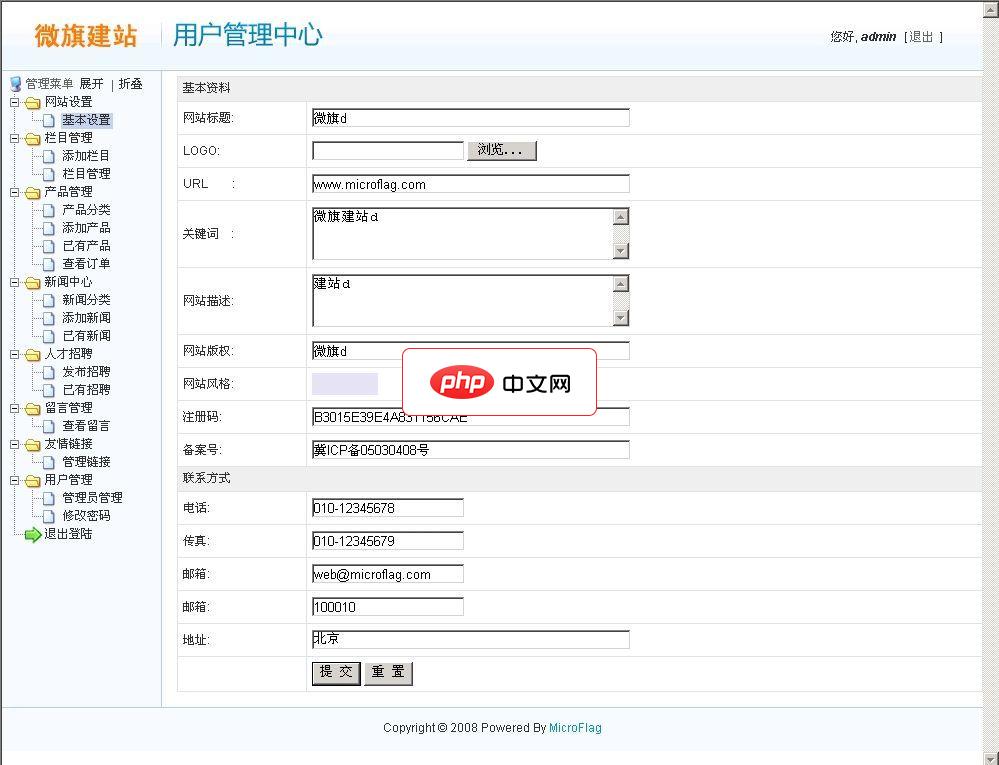Click the page icon next to 新闻分类
Screen dimensions: 999x765
[48, 300]
